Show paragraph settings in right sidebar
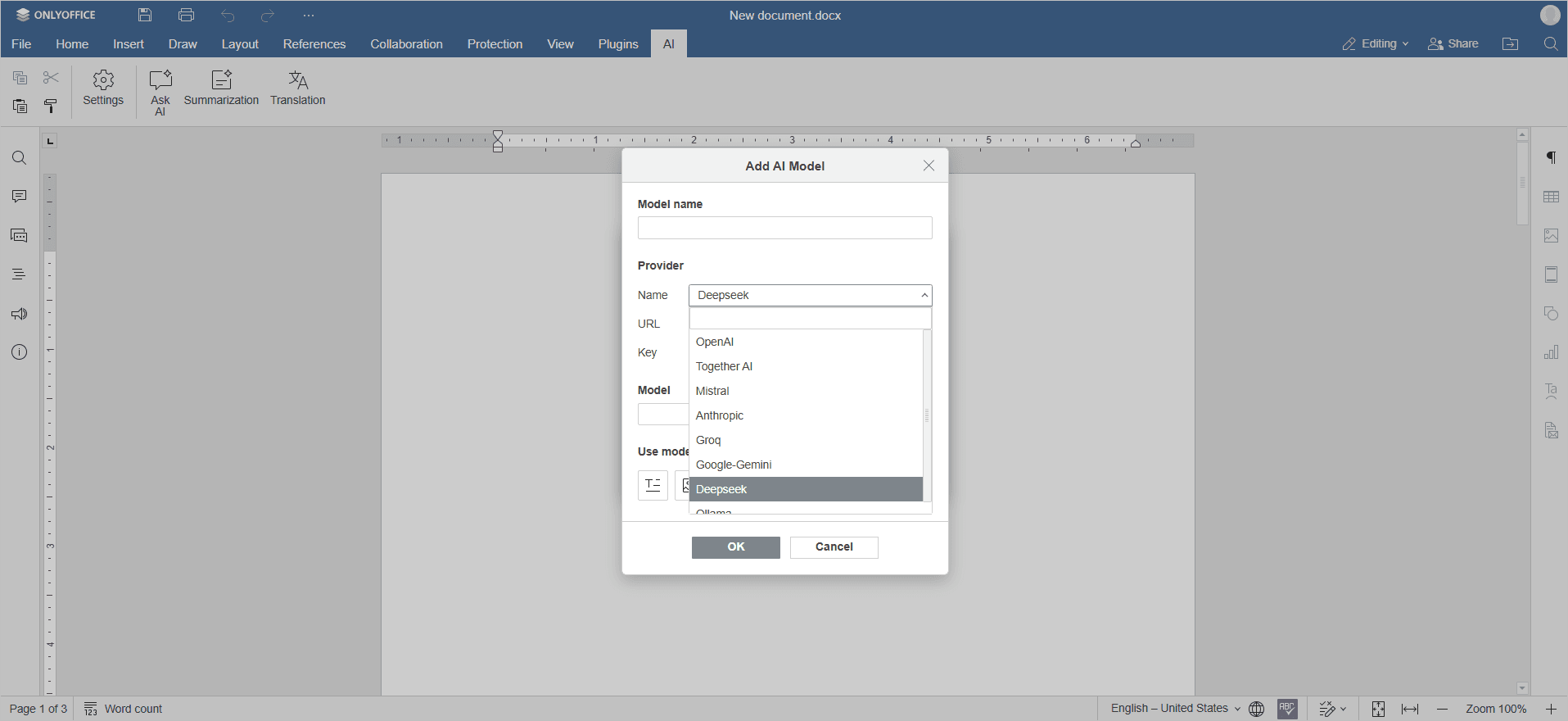Screen dimensions: 1568x721 pos(1551,158)
